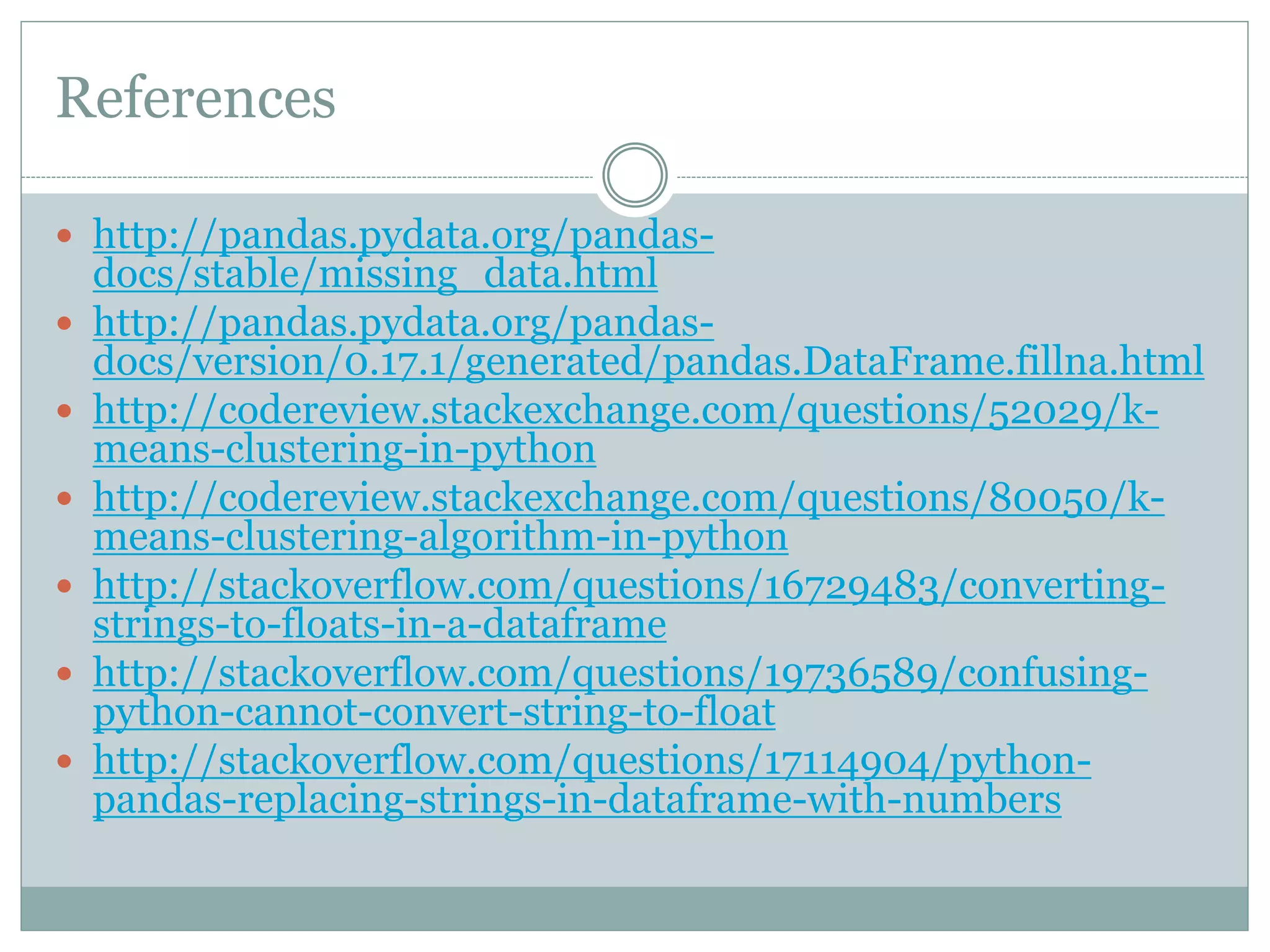Select the bullet beside the converting-strings-to-floats link
The width and height of the screenshot is (1270, 952).
[x=64, y=586]
